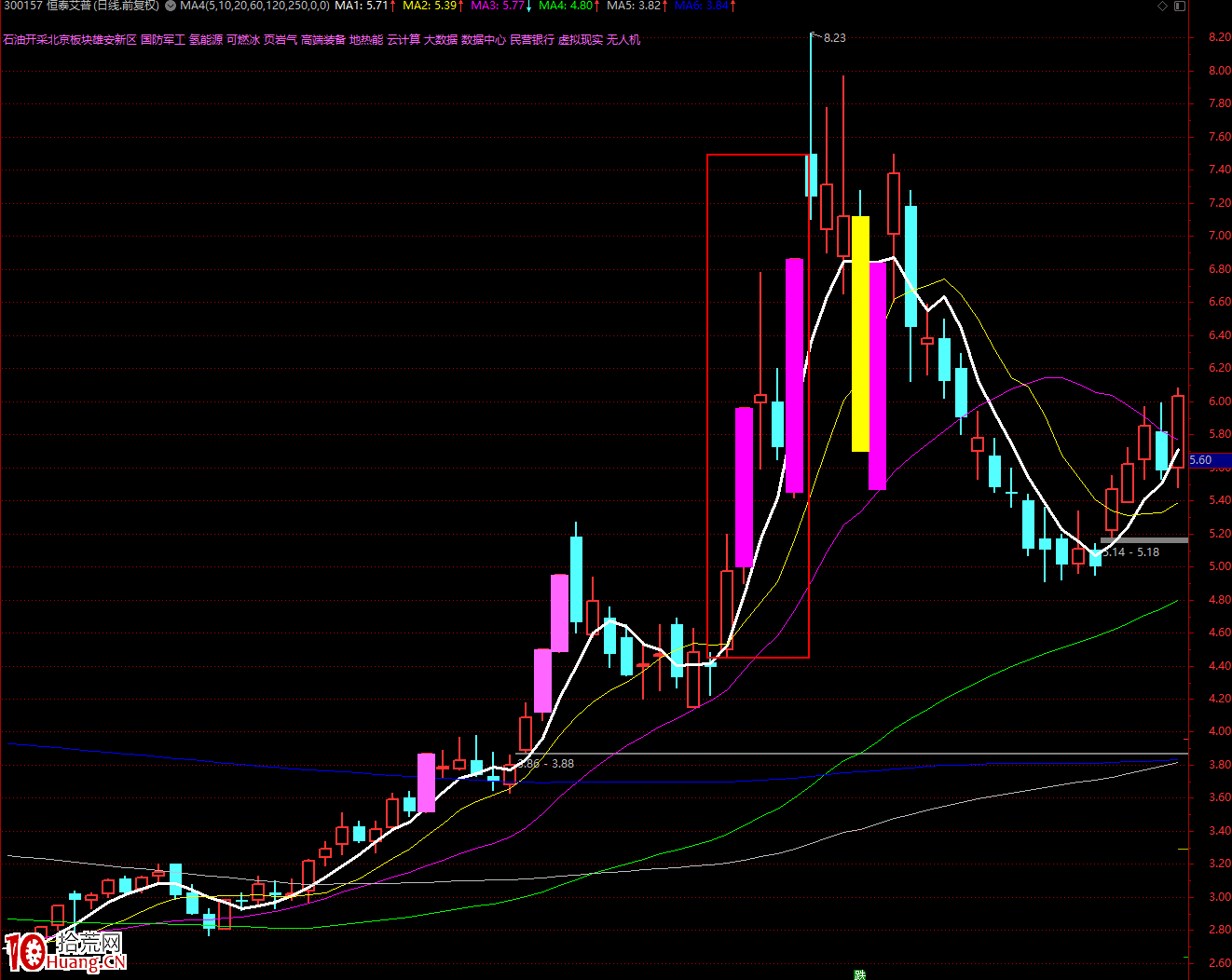The height and width of the screenshot is (980, 1232).
Task: Select the tall yellow candlestick
Action: [x=860, y=333]
